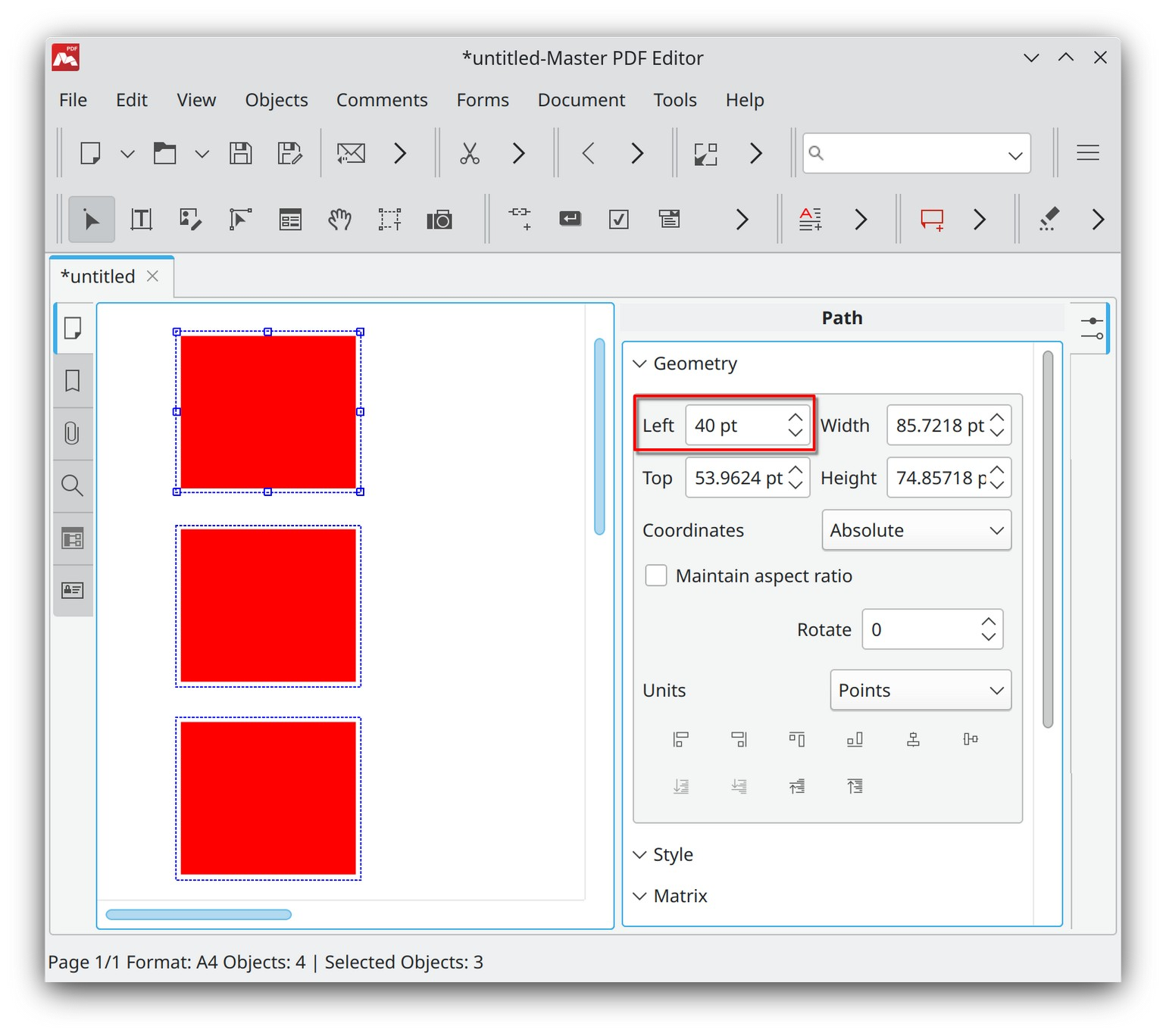Open the Search side panel
The width and height of the screenshot is (1166, 1036).
pos(73,485)
